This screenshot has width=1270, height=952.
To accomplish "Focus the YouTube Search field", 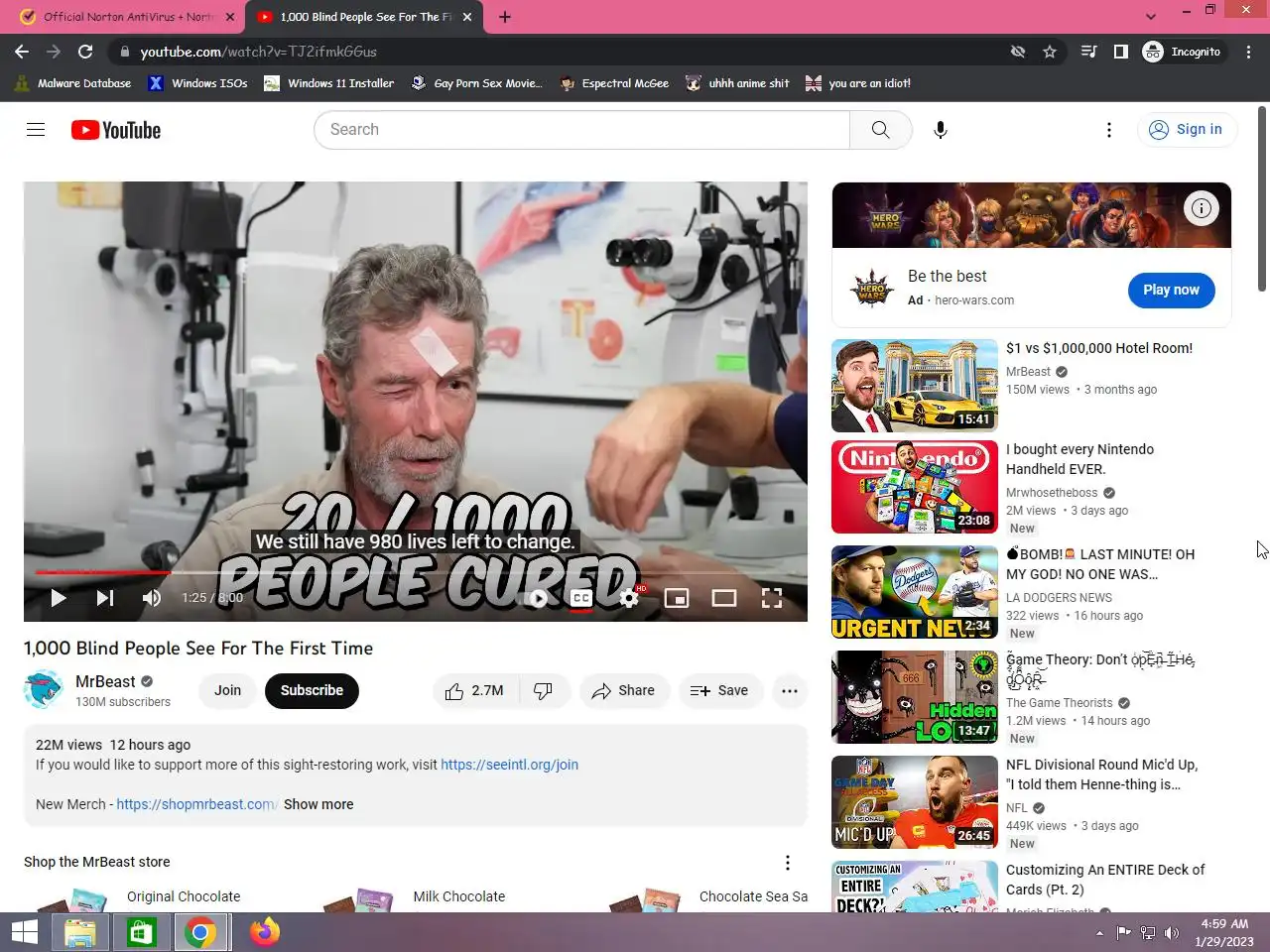I will coord(581,130).
